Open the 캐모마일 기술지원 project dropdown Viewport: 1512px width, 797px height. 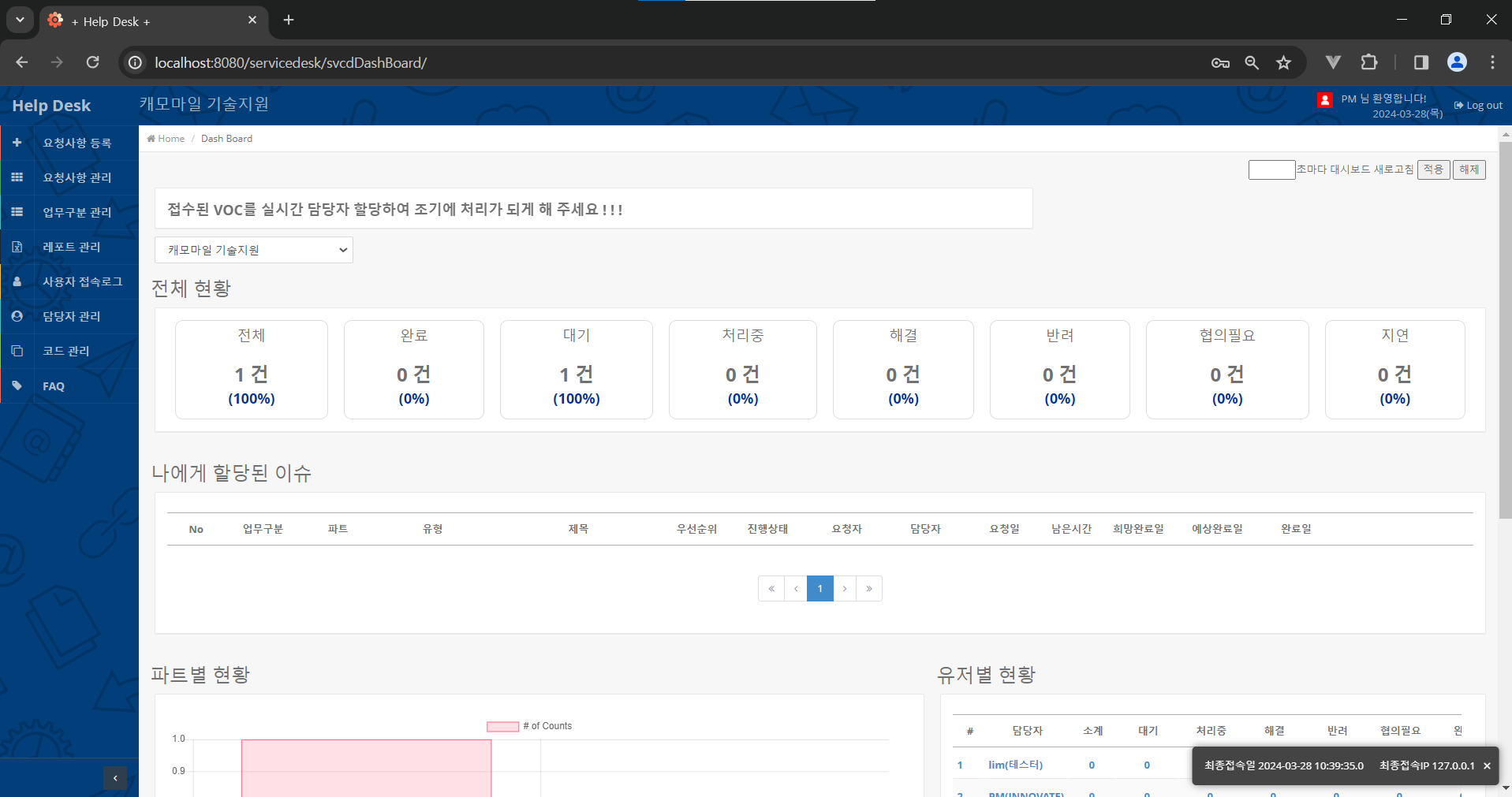click(x=253, y=249)
